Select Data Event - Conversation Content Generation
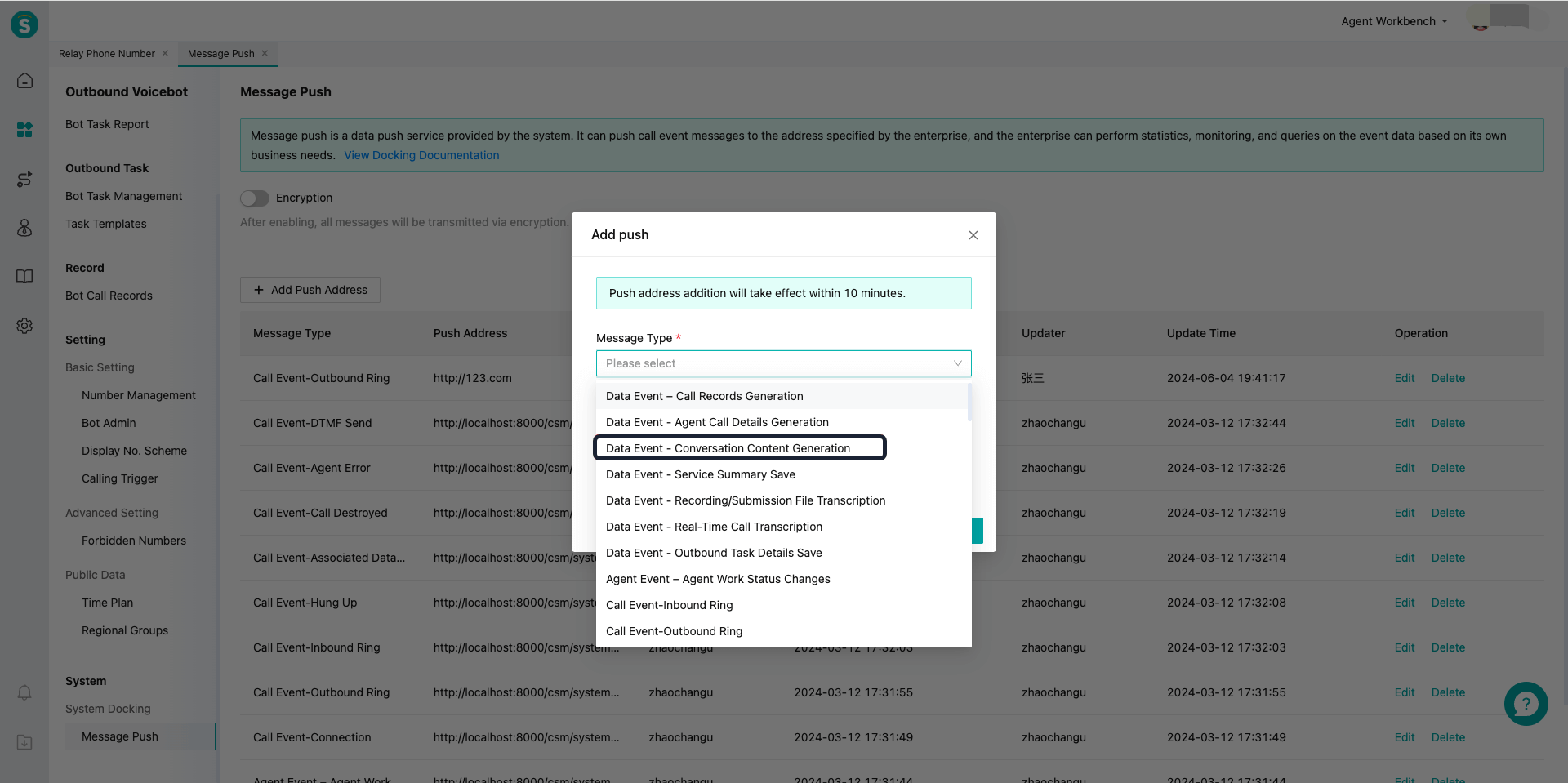This screenshot has height=783, width=1568. (x=728, y=448)
